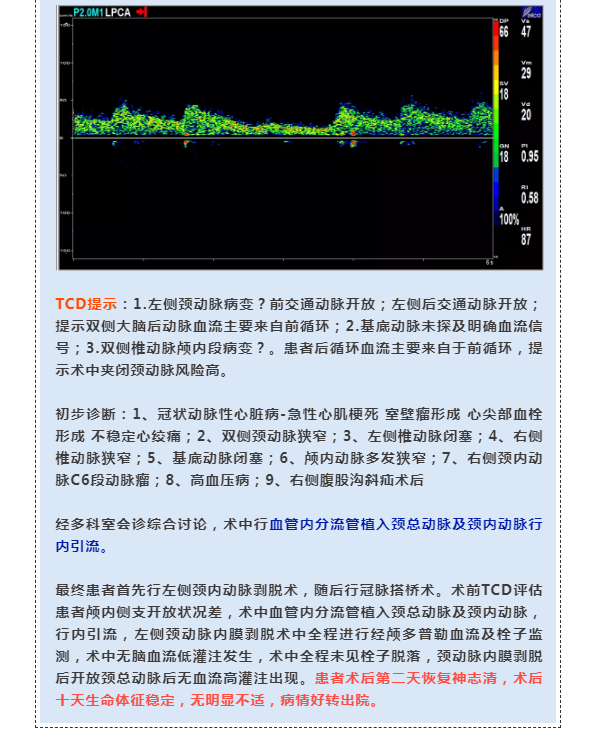
Task: Click the Elica logo in the corner
Action: pos(532,13)
